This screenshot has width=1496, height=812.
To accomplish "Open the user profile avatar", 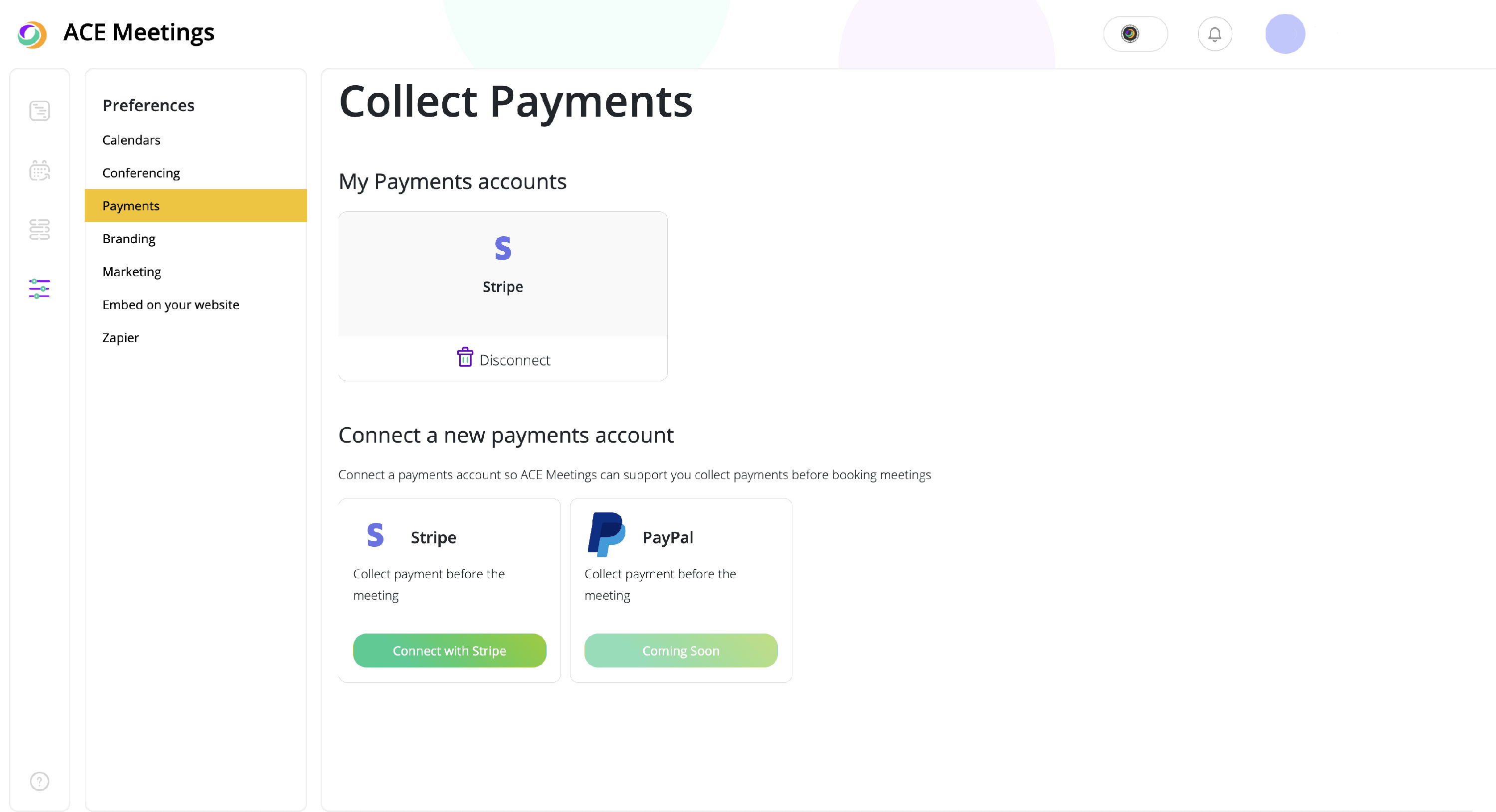I will point(1285,34).
